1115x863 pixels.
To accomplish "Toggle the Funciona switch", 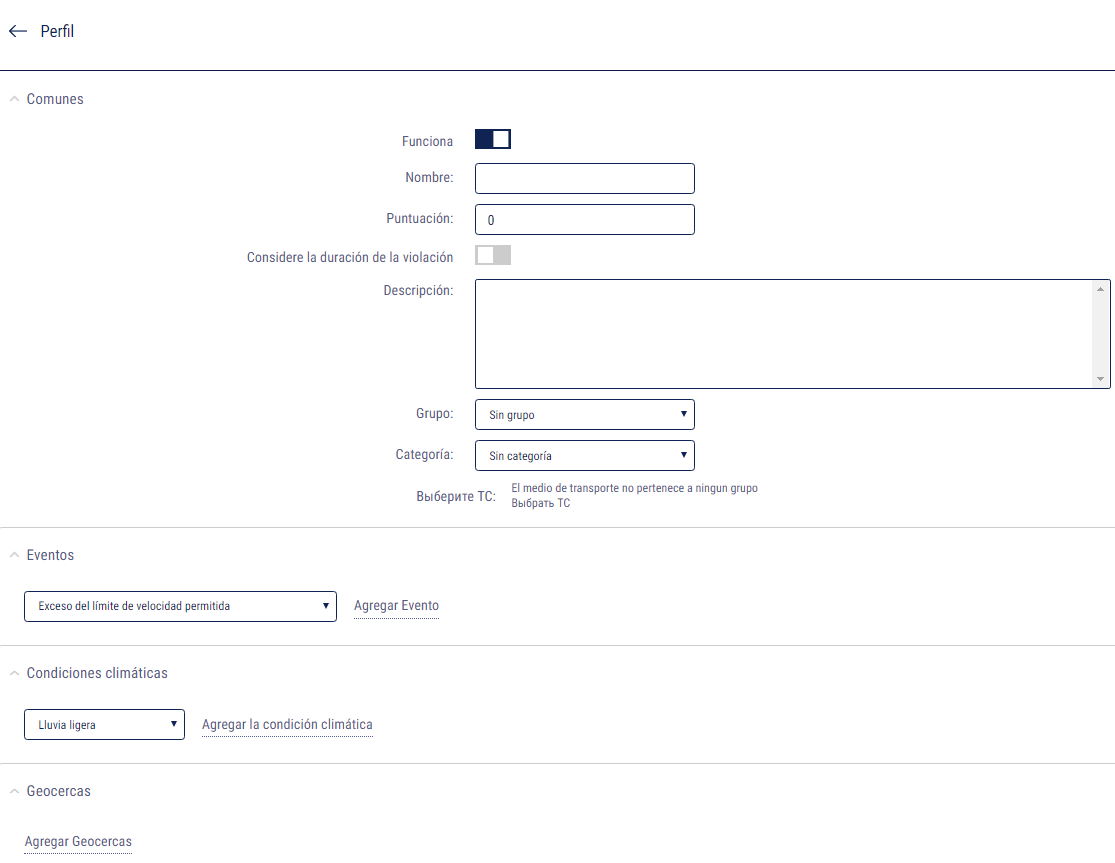I will pos(493,140).
